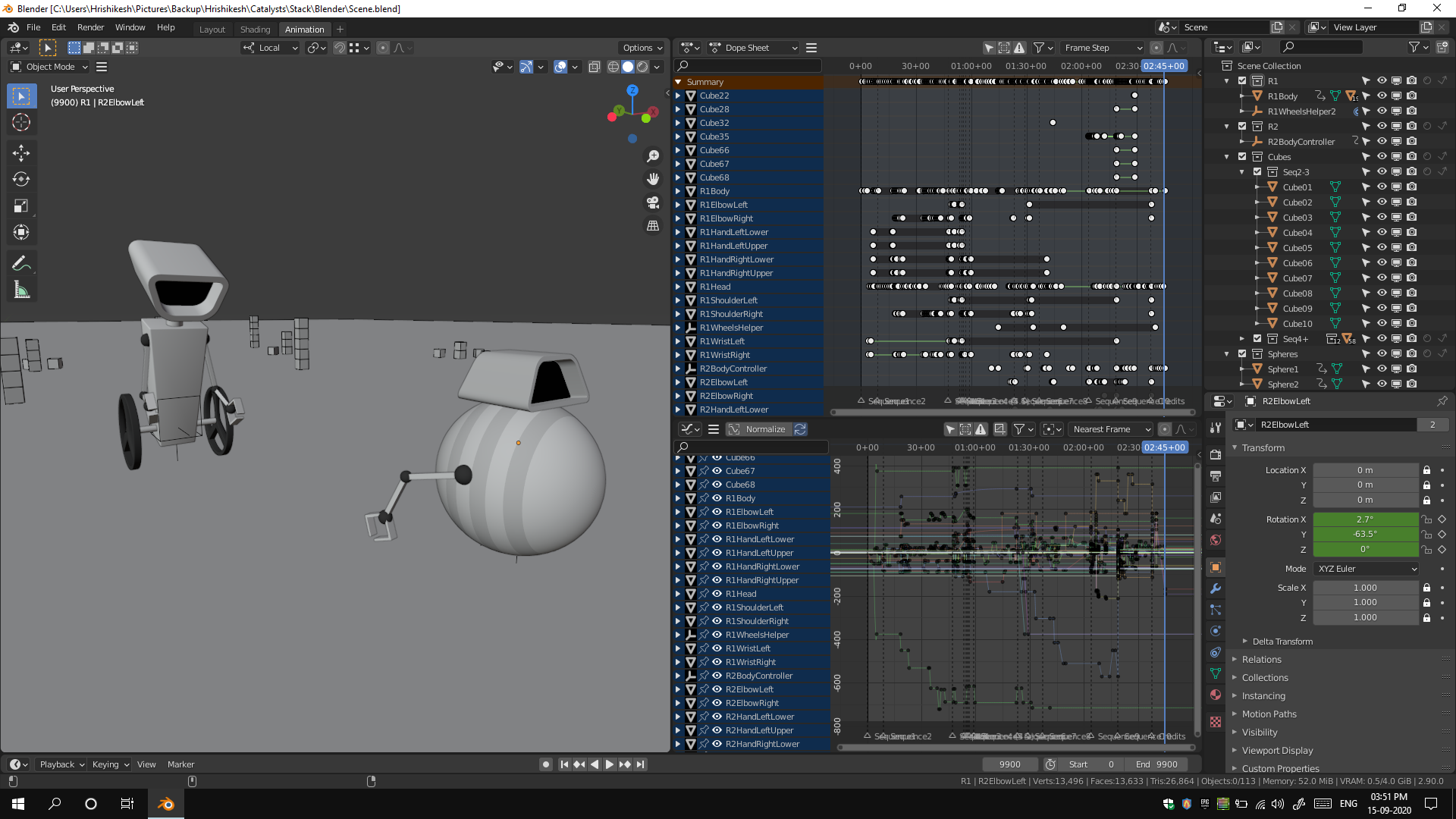Collapse the Seq2-3 collection
1456x819 pixels.
tap(1242, 172)
